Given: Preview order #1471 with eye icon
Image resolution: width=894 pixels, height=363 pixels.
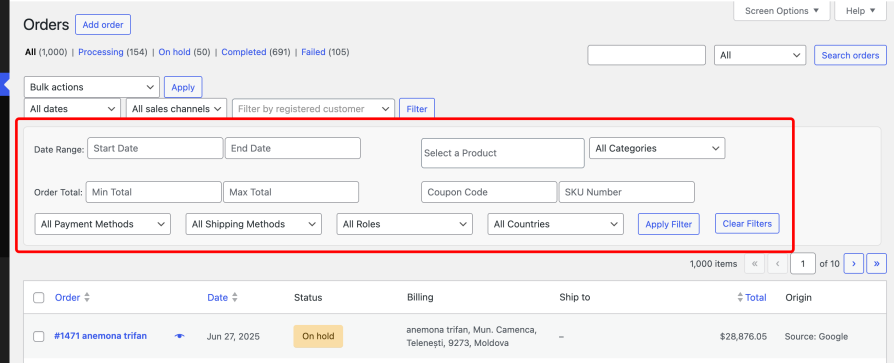Looking at the screenshot, I should click(x=180, y=336).
